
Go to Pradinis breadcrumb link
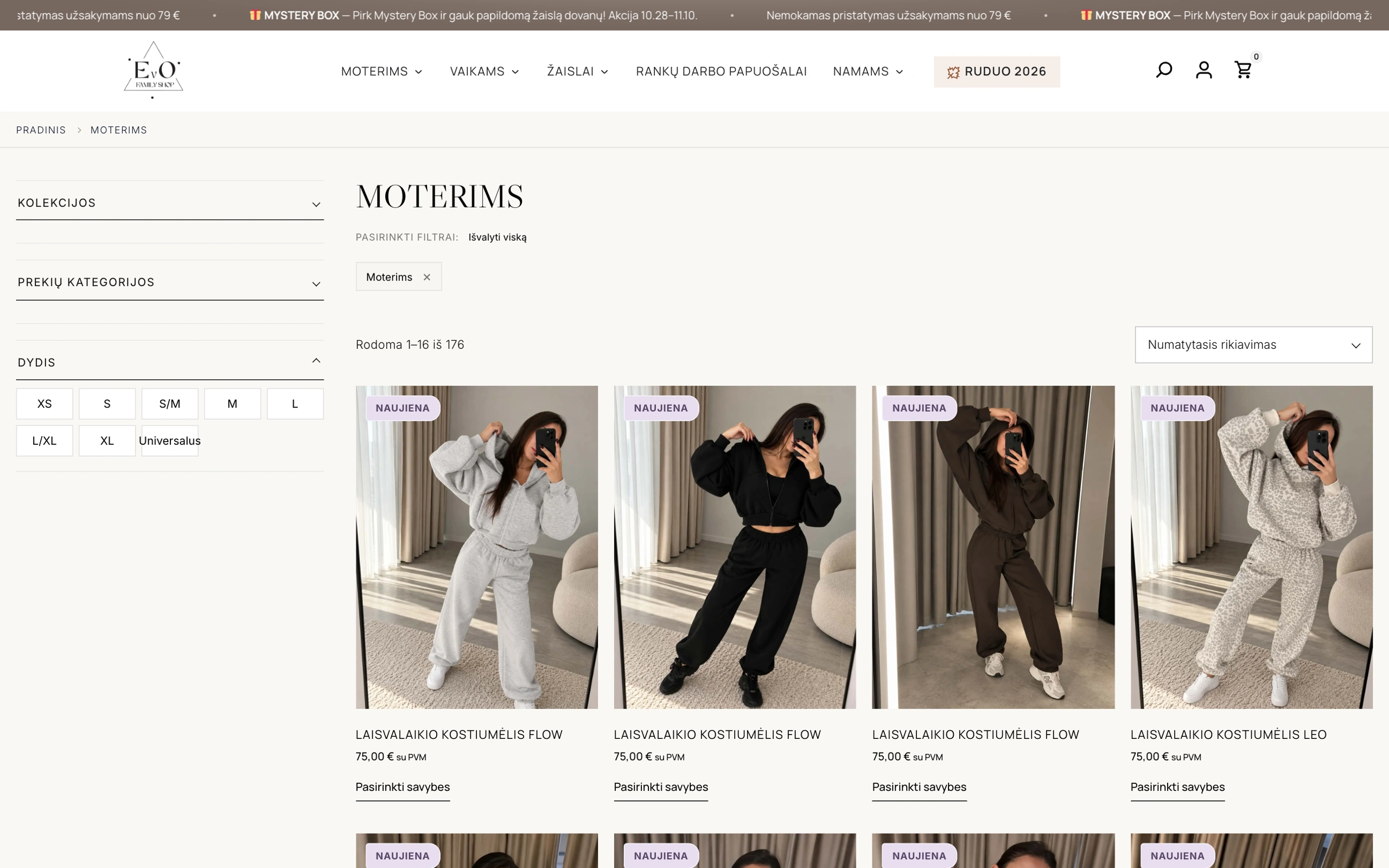pos(41,130)
